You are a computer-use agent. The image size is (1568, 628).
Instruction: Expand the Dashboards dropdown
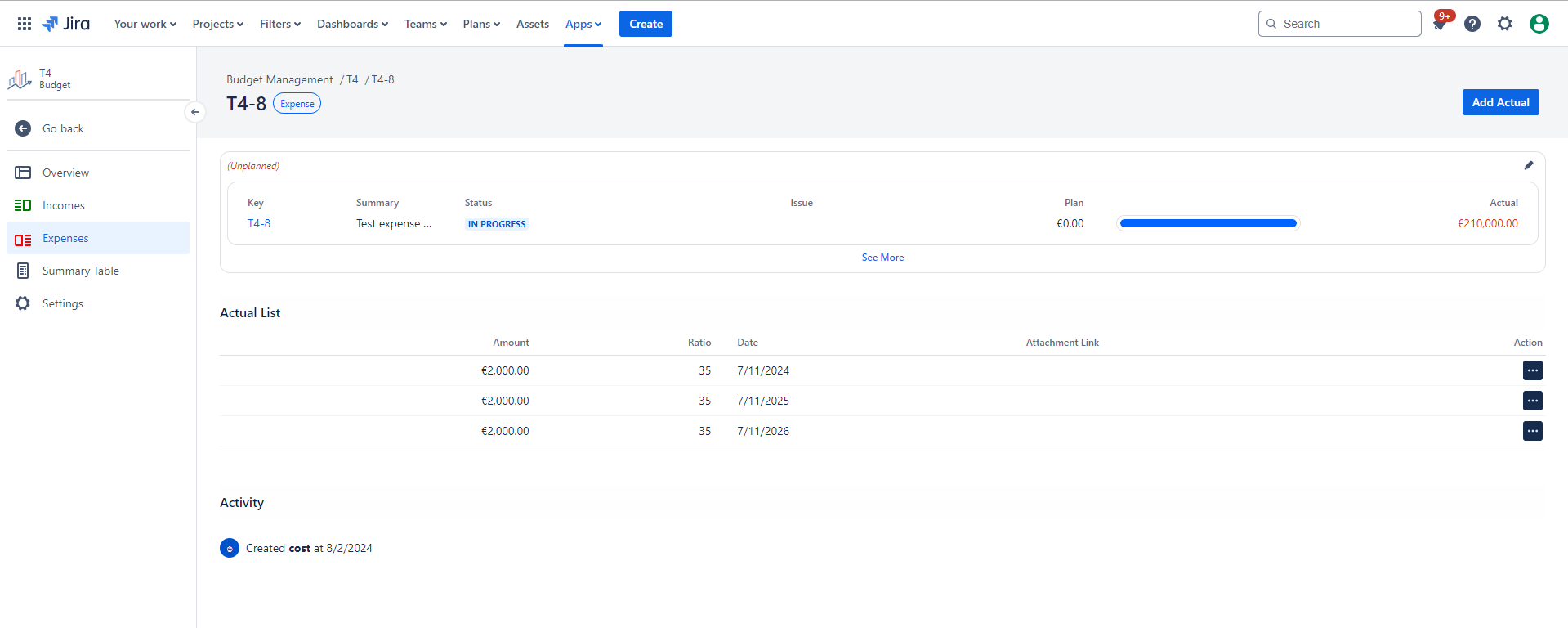click(x=353, y=24)
